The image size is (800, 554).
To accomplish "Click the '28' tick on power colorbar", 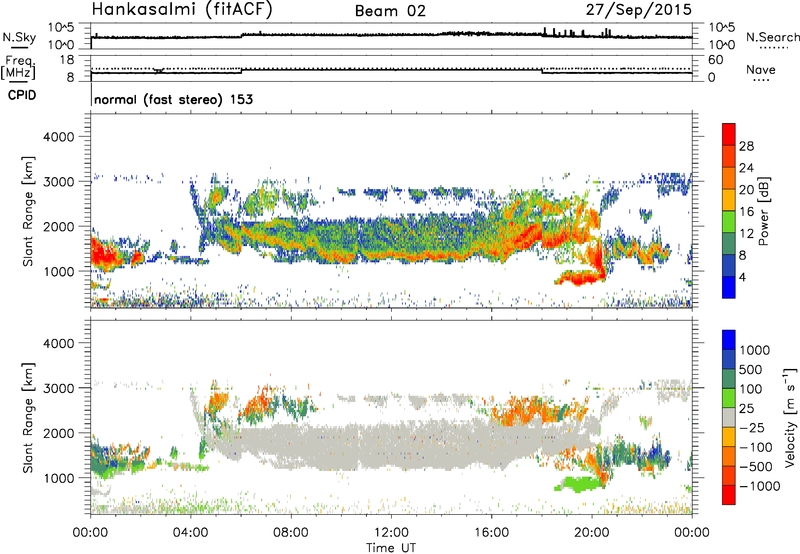I will pos(746,146).
